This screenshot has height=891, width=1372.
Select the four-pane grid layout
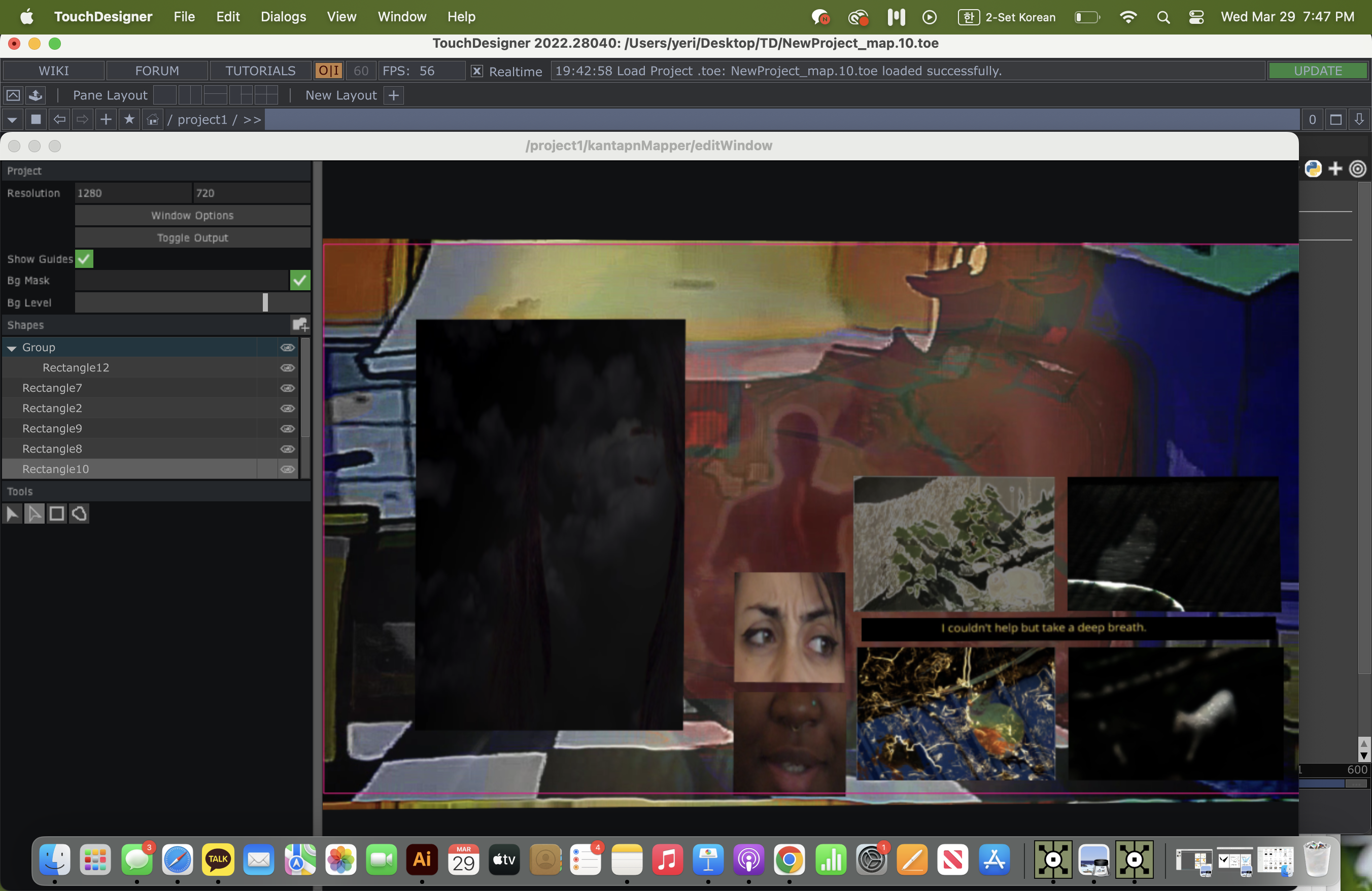pos(266,95)
